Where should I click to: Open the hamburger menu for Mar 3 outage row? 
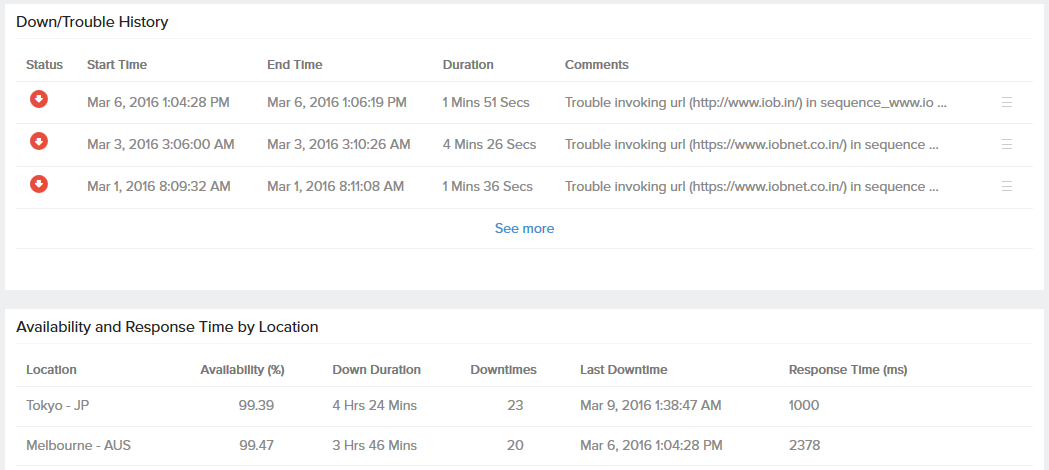pos(1007,144)
